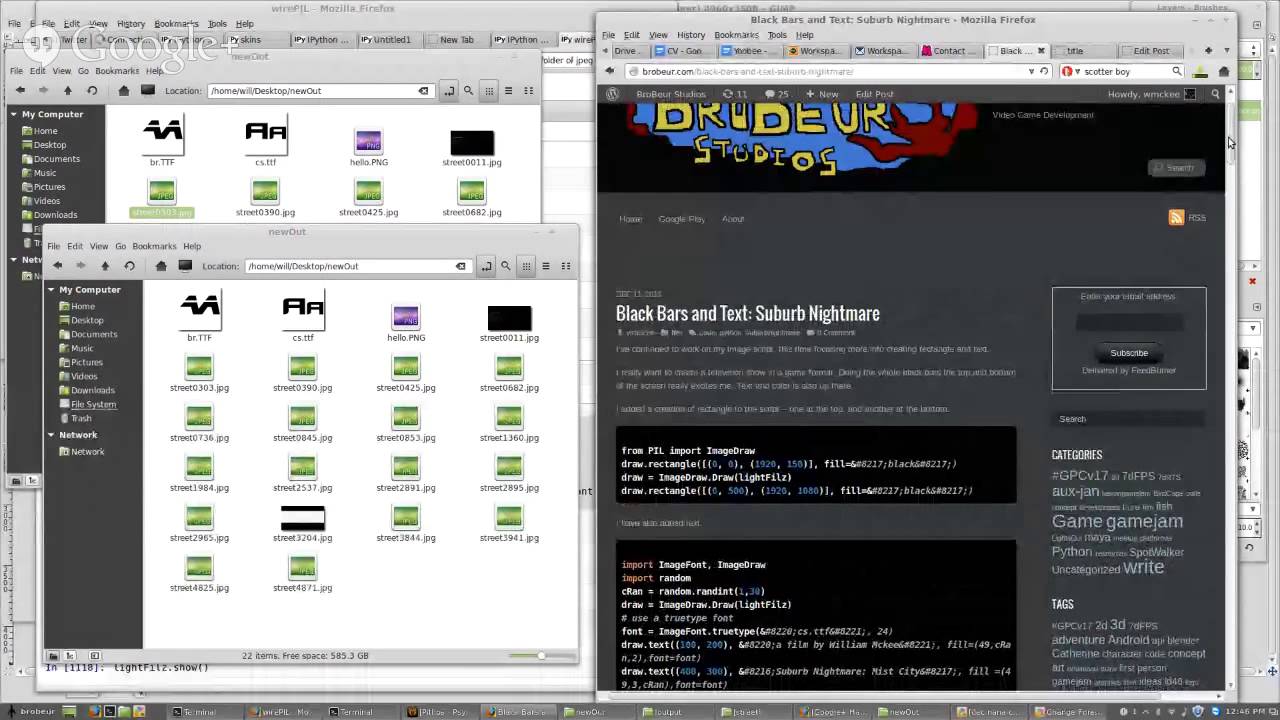This screenshot has width=1280, height=720.
Task: Open Go menu in front newOut window
Action: point(120,246)
